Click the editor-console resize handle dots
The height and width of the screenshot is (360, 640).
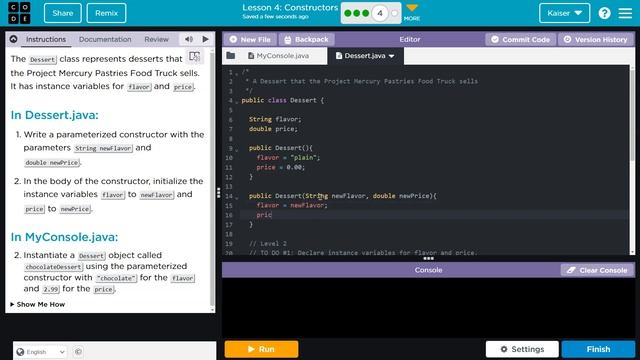428,258
